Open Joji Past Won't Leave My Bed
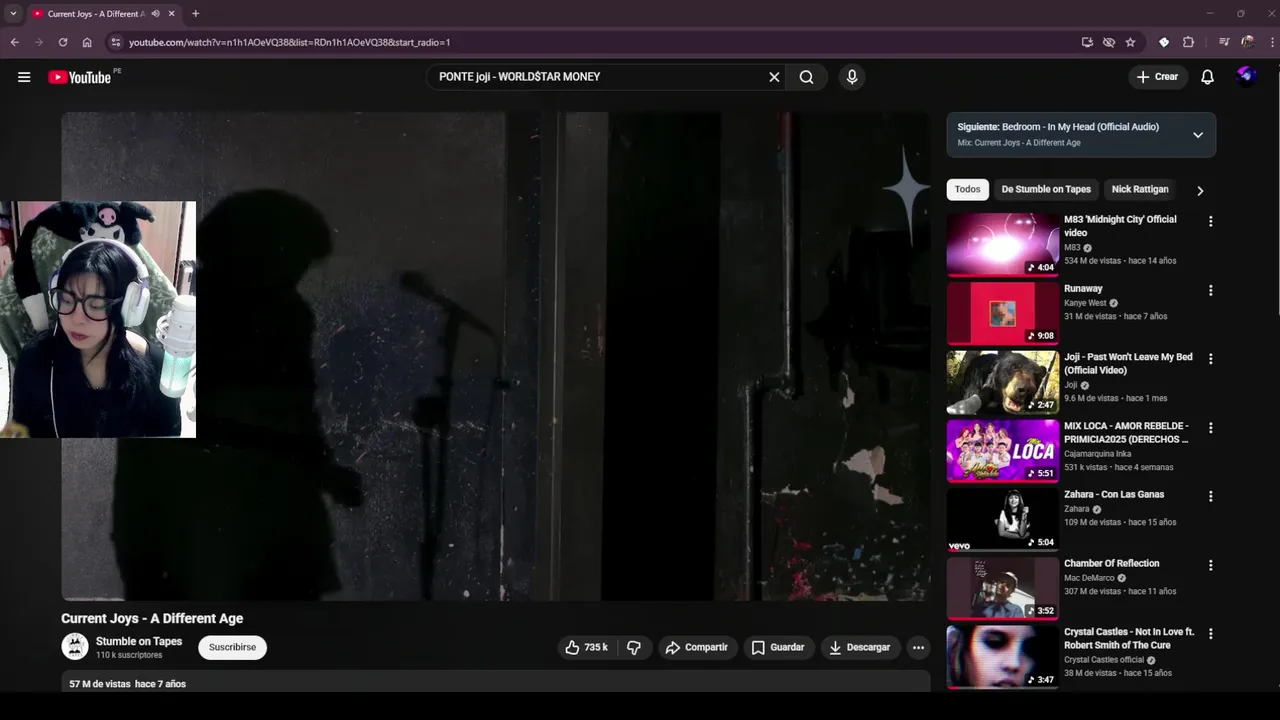 [1003, 382]
